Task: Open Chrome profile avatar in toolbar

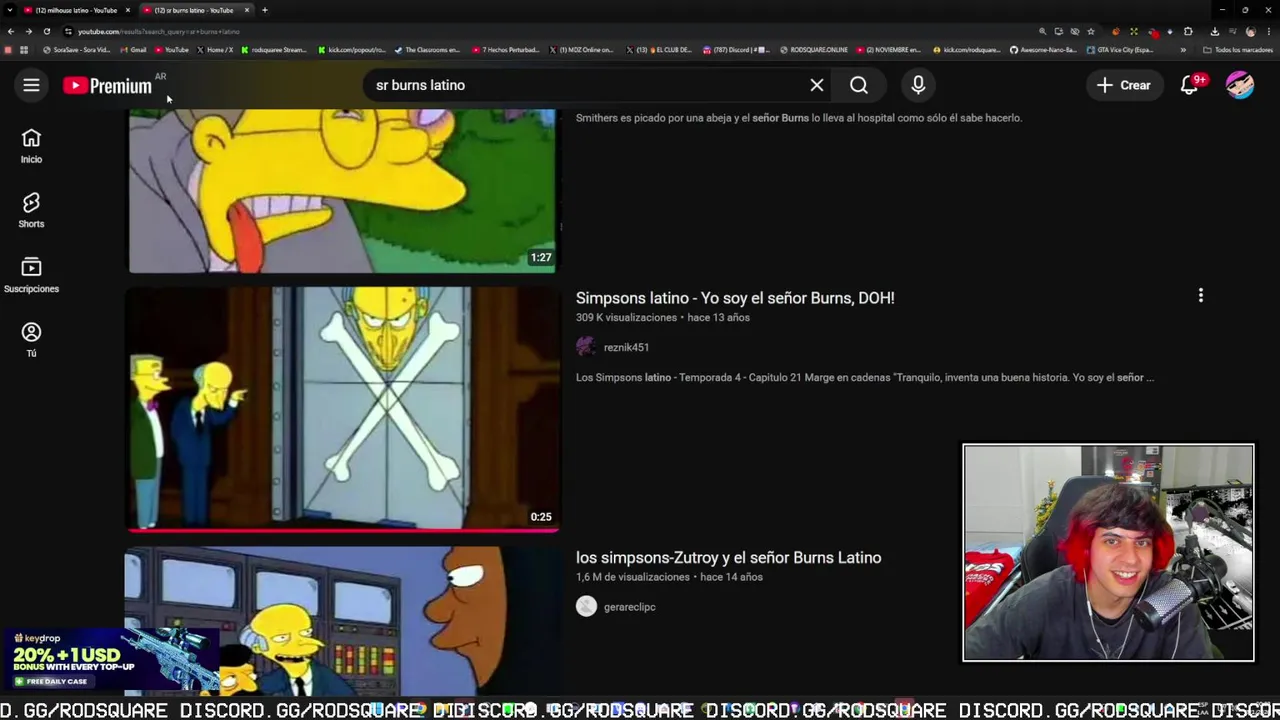Action: [1250, 31]
